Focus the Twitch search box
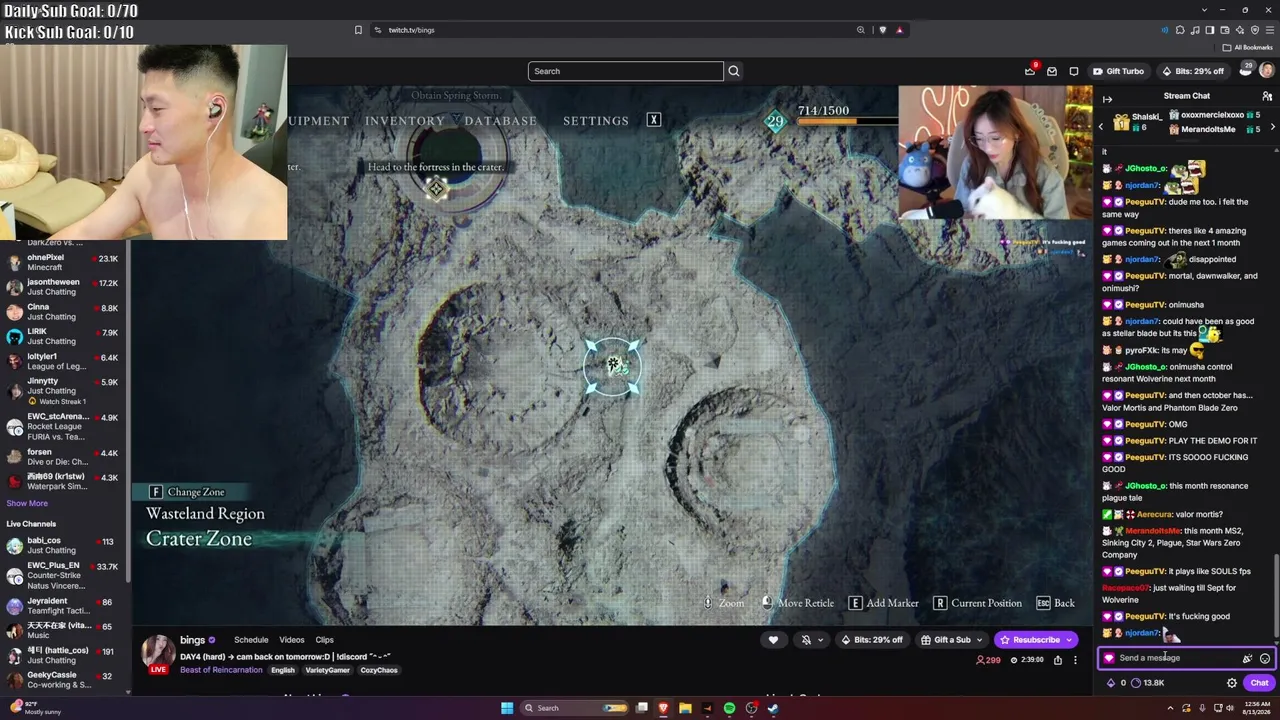1280x720 pixels. pyautogui.click(x=626, y=71)
